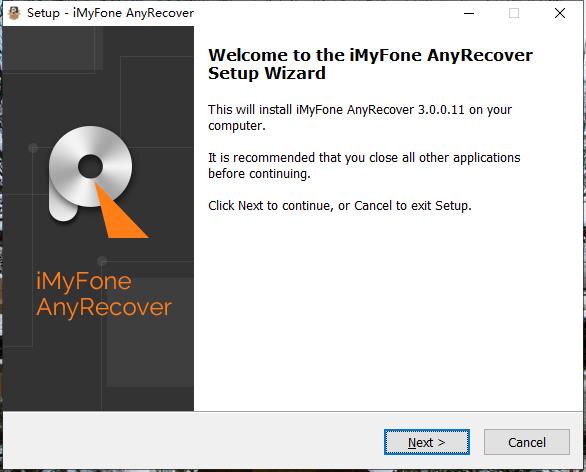The height and width of the screenshot is (472, 586).
Task: Click the setup icon in title bar
Action: [14, 13]
